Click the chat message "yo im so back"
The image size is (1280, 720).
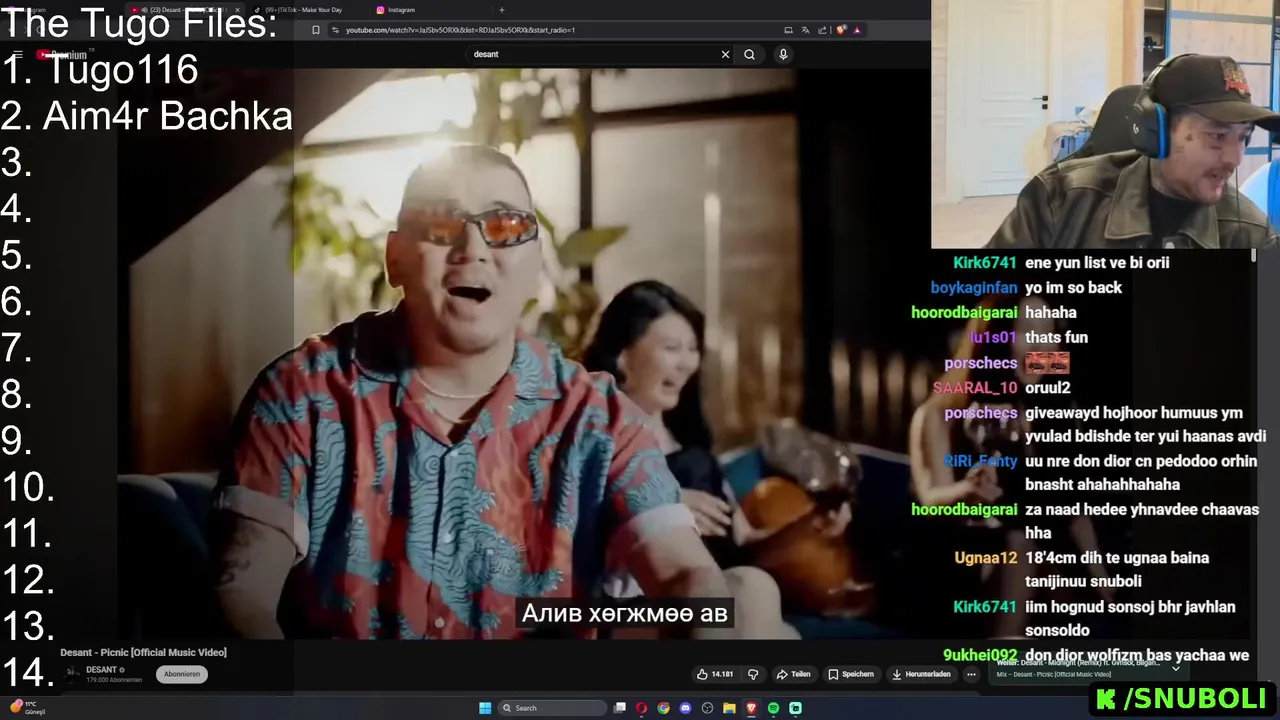click(1073, 288)
